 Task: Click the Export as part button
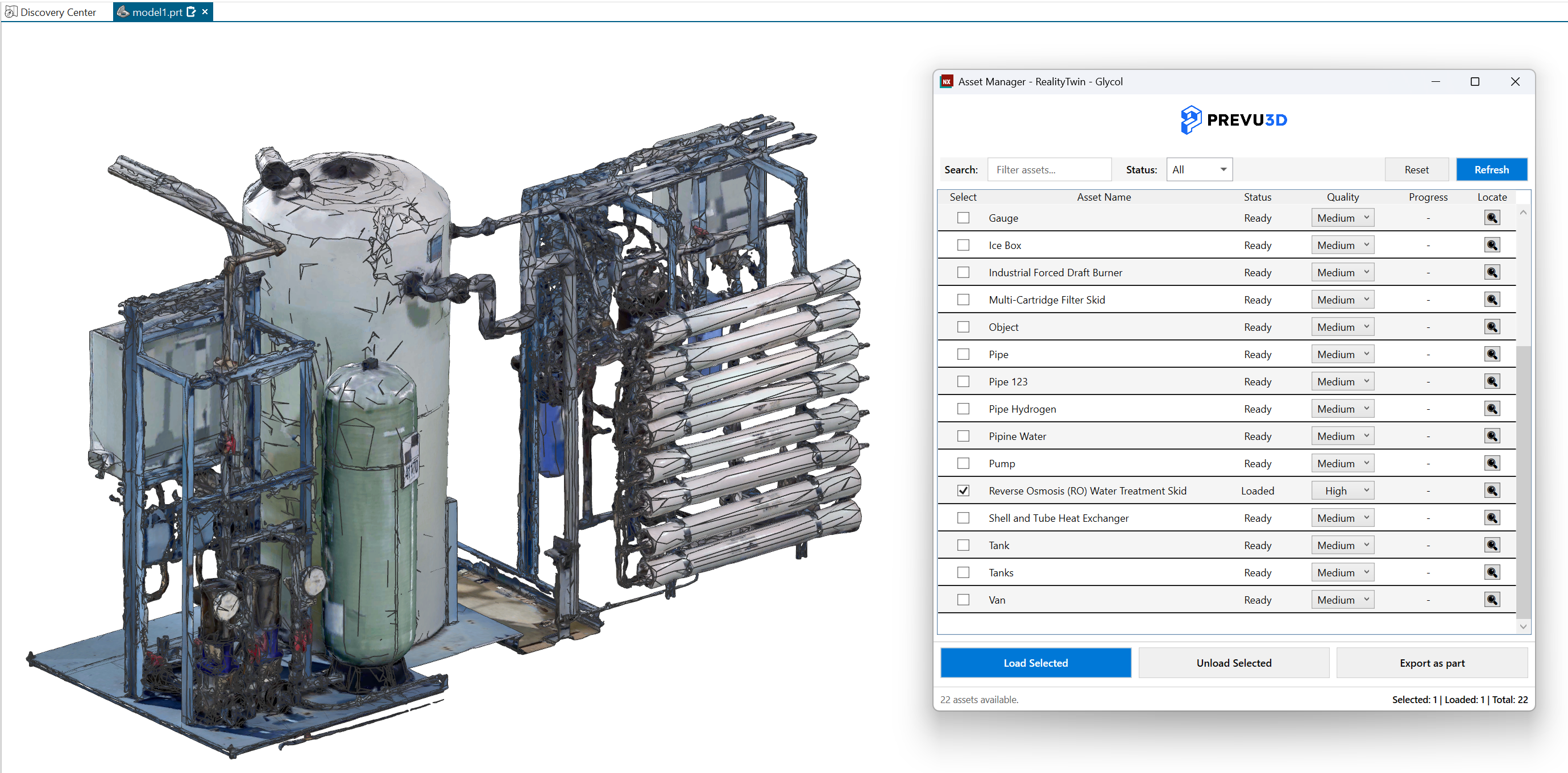click(1431, 663)
